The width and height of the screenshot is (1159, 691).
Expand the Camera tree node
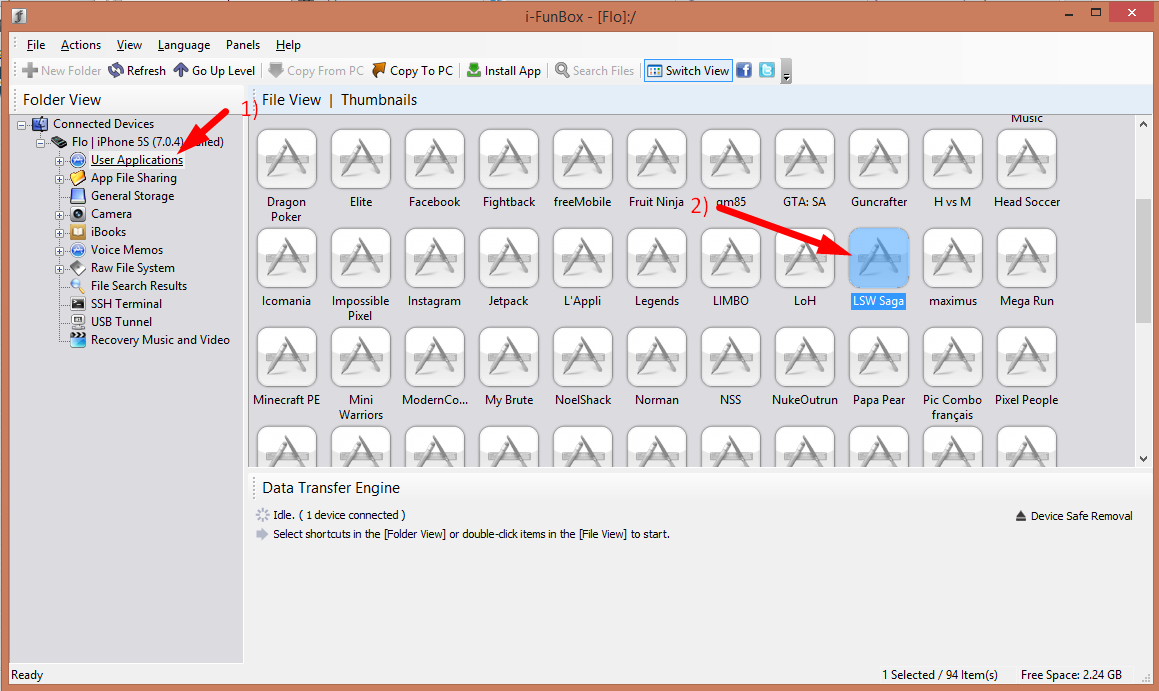(59, 215)
